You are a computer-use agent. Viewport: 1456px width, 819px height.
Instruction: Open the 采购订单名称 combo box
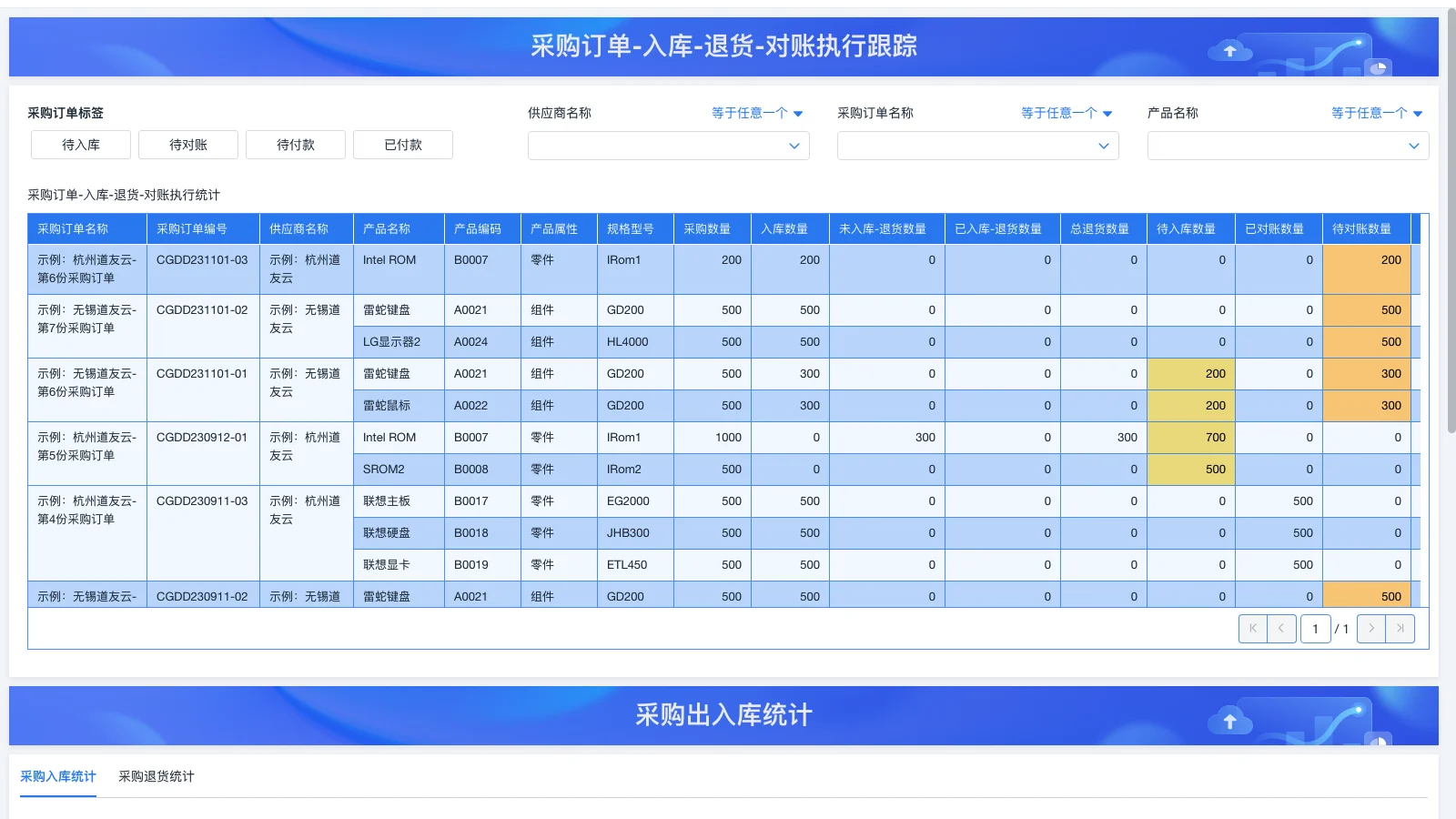[978, 146]
